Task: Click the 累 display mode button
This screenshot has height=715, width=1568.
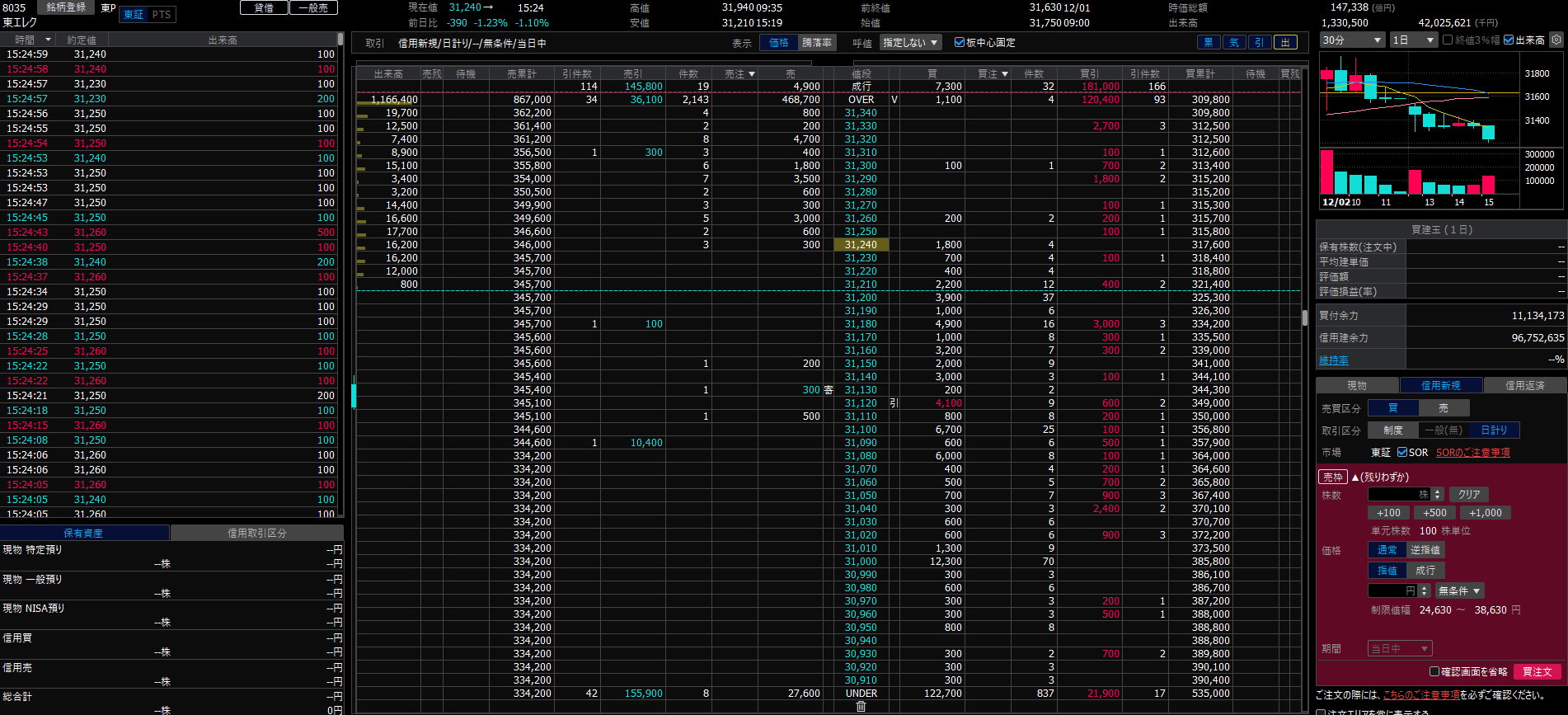Action: tap(1209, 43)
